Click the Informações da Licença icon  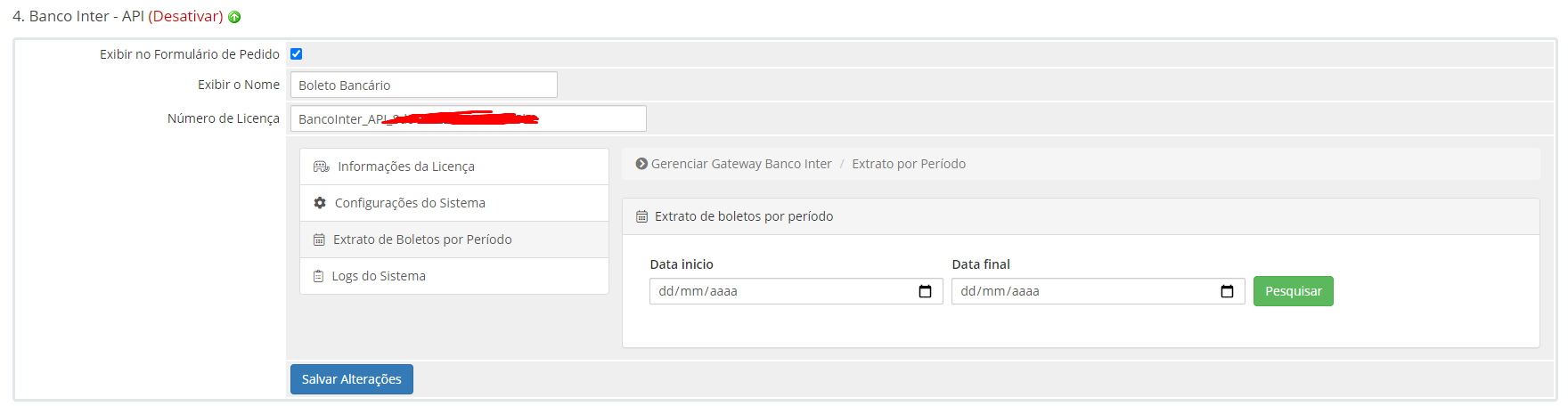322,166
